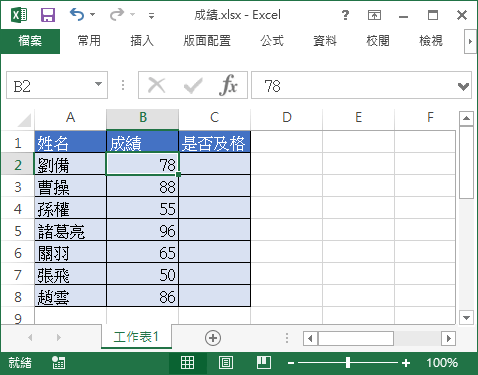Image resolution: width=478 pixels, height=375 pixels.
Task: Open the Insert Function fx button
Action: (x=228, y=85)
